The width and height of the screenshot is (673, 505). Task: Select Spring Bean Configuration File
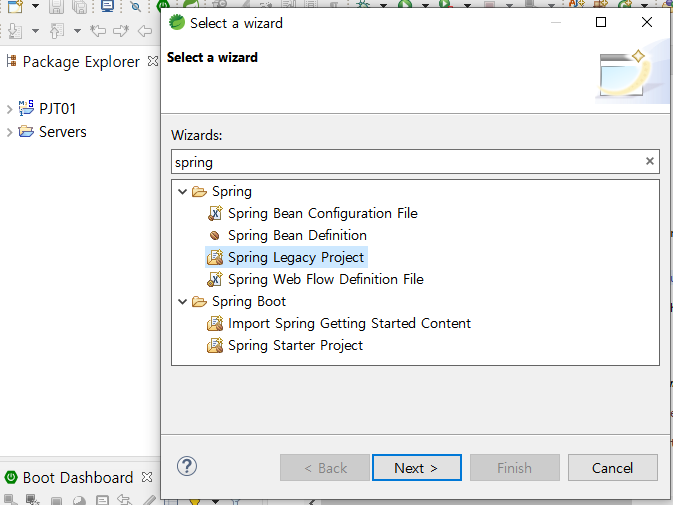coord(323,213)
